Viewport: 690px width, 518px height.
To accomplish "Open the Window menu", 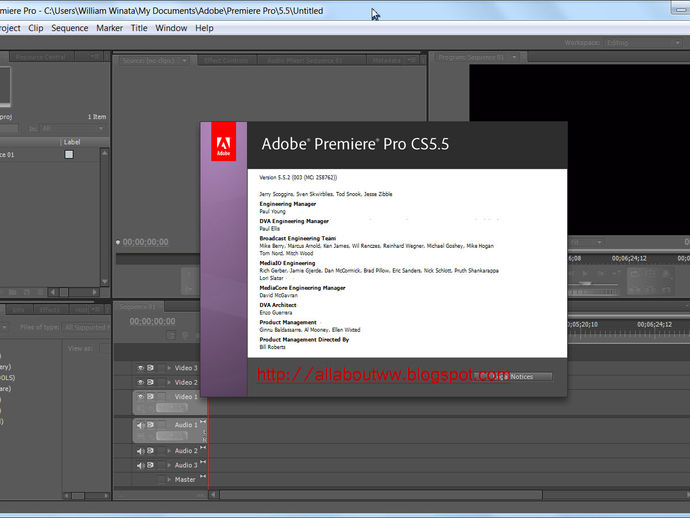I will click(171, 28).
